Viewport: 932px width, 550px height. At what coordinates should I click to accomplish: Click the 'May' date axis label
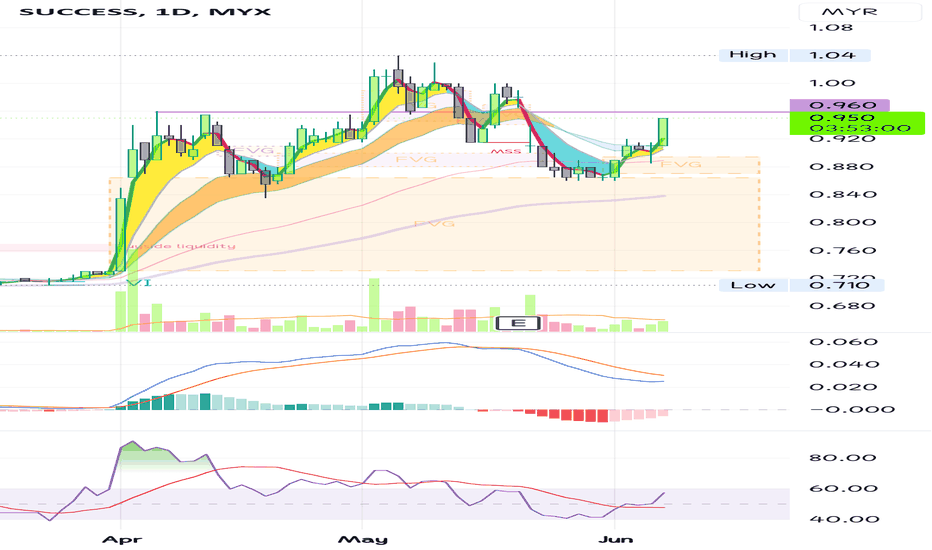tap(363, 540)
